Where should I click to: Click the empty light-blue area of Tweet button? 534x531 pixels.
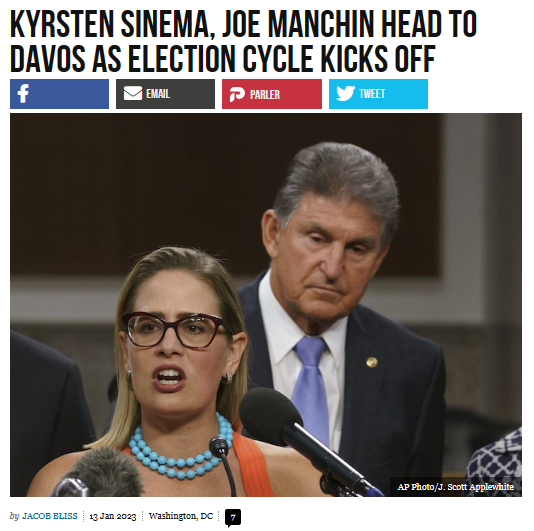pos(407,94)
